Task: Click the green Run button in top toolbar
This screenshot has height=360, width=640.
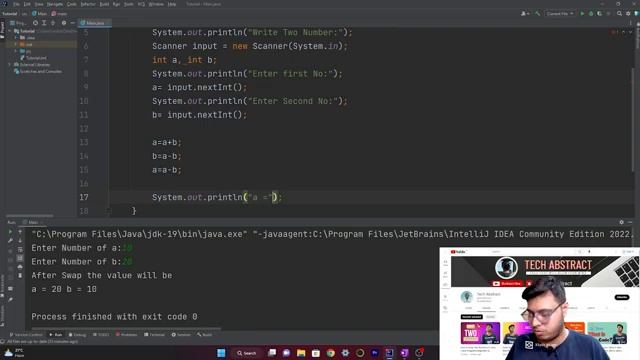Action: pyautogui.click(x=582, y=13)
